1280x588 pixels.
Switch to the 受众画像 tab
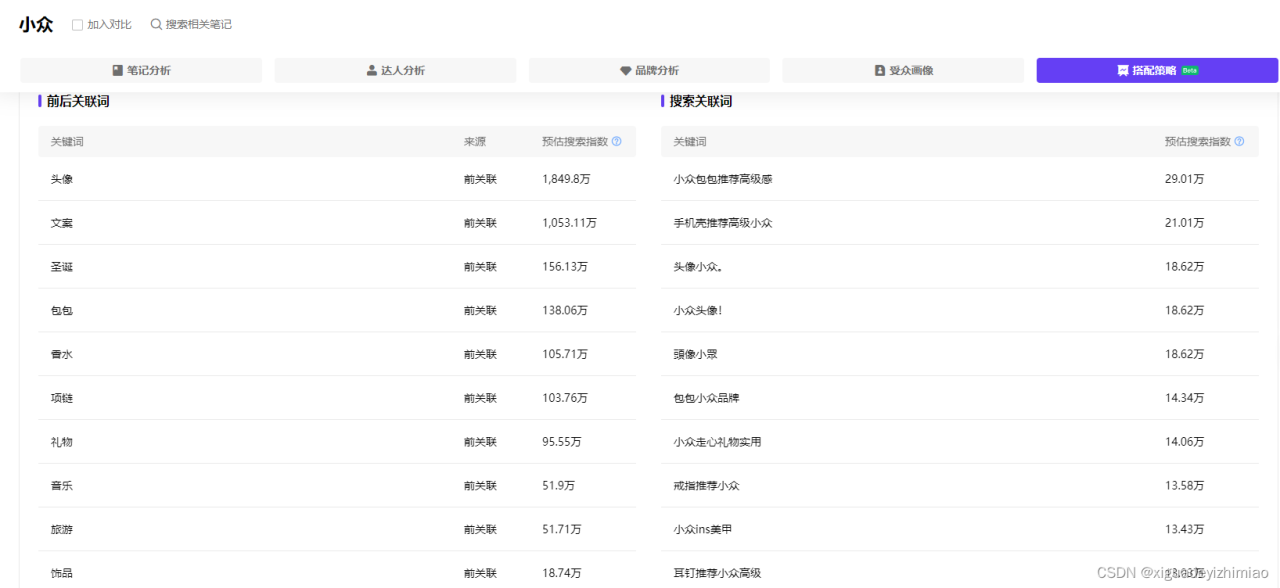click(x=902, y=70)
